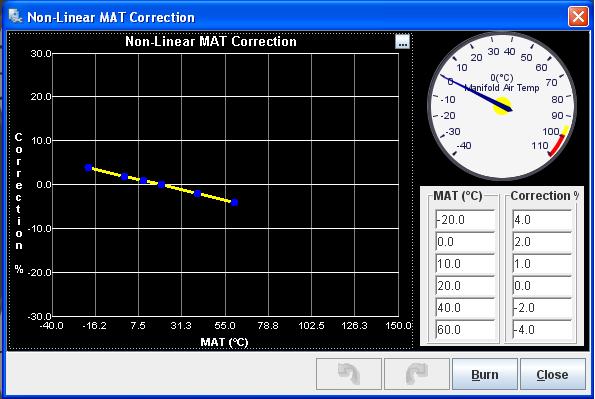595x399 pixels.
Task: Select the MAT field showing 0.0
Action: click(465, 242)
